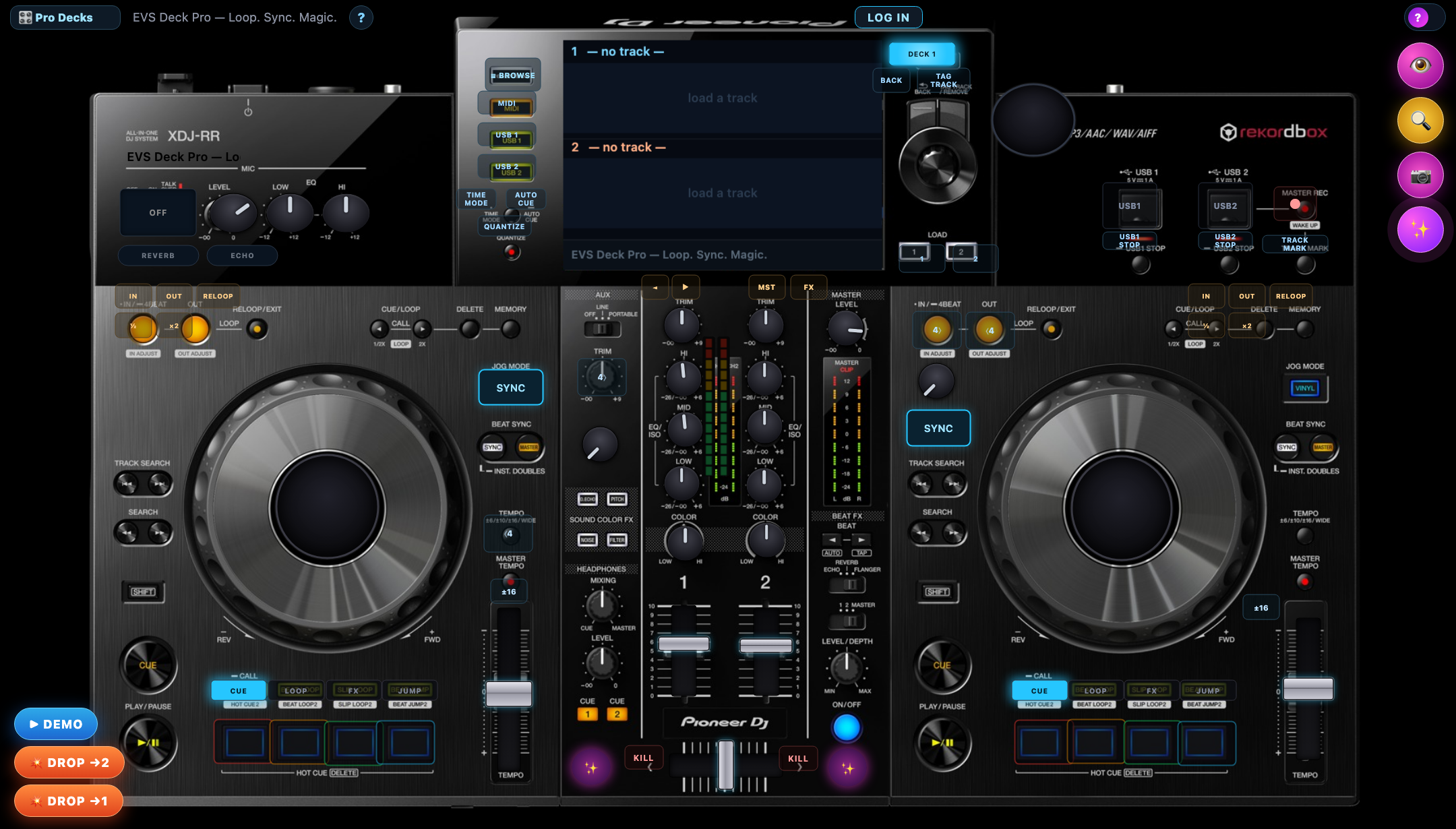1456x829 pixels.
Task: Click the blue help question mark beside title
Action: (x=361, y=18)
